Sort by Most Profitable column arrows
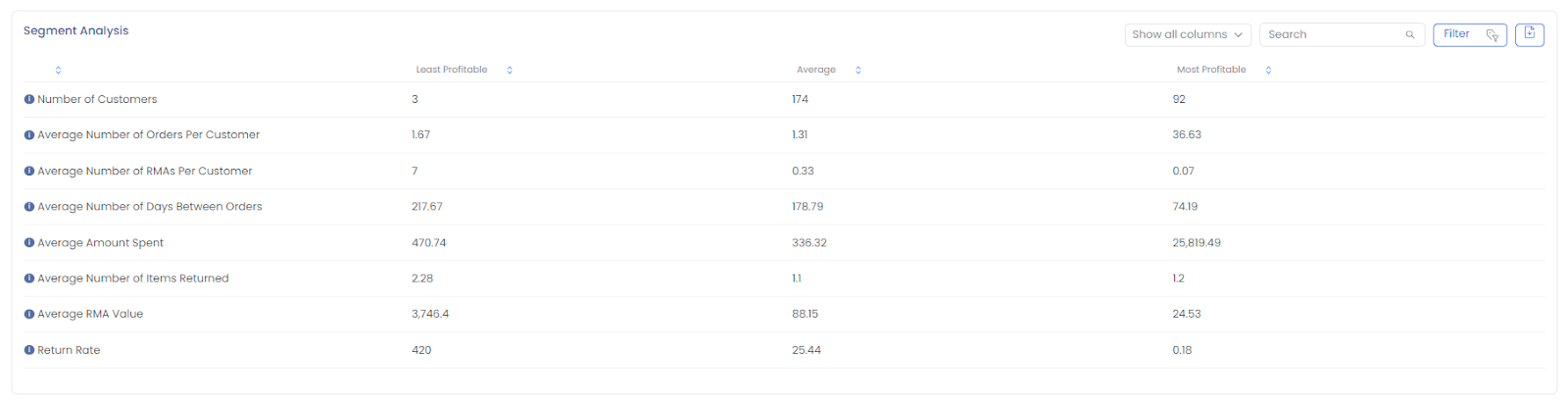Screen dimensions: 1568x404 [1268, 70]
